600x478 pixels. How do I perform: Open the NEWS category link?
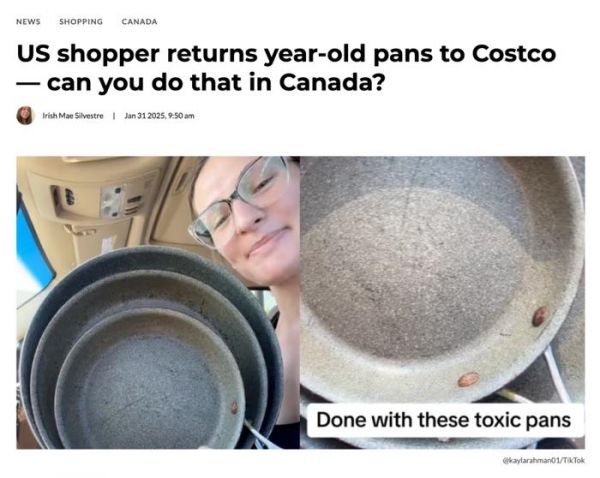28,22
